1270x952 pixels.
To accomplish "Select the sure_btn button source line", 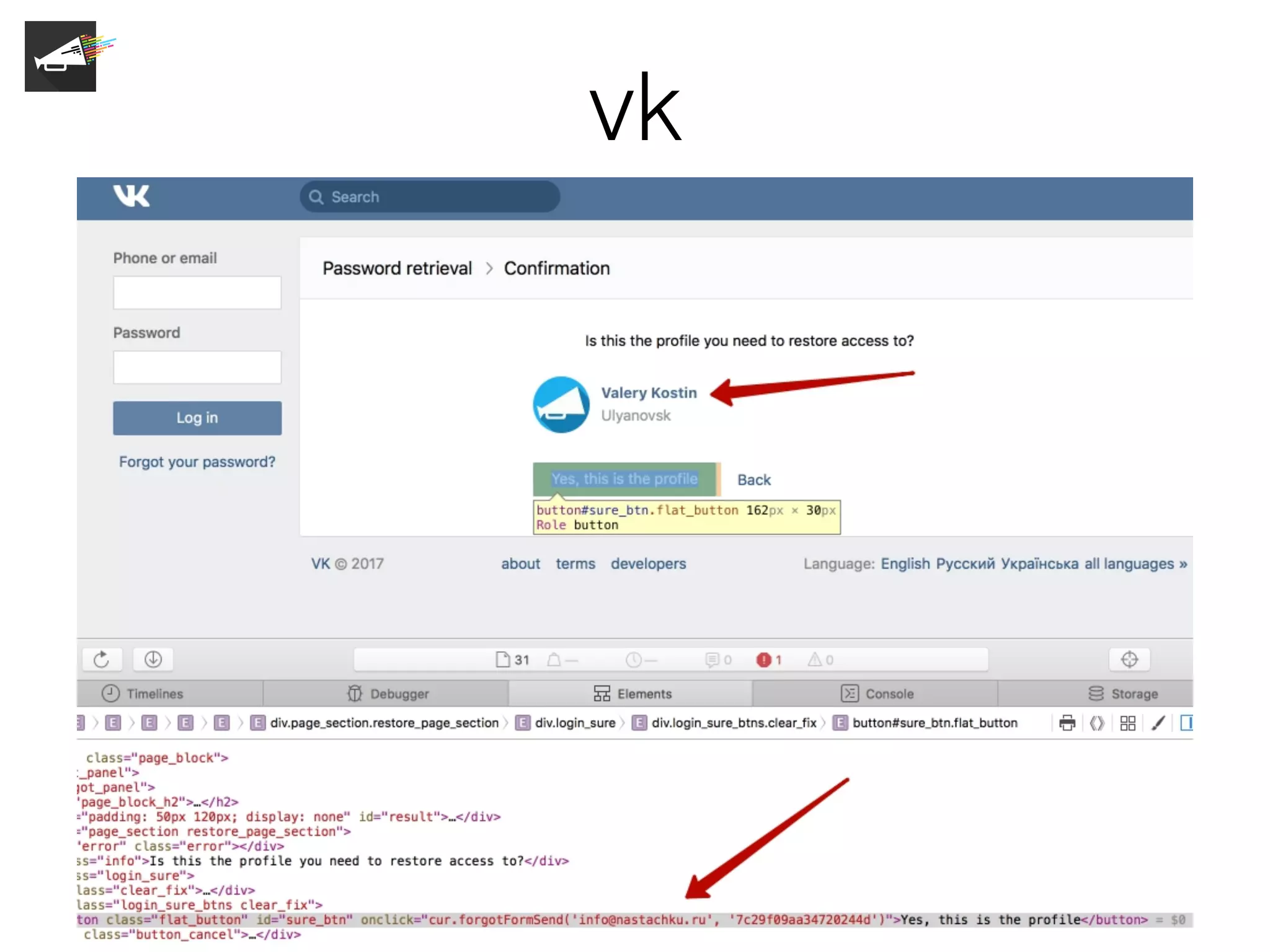I will point(635,920).
